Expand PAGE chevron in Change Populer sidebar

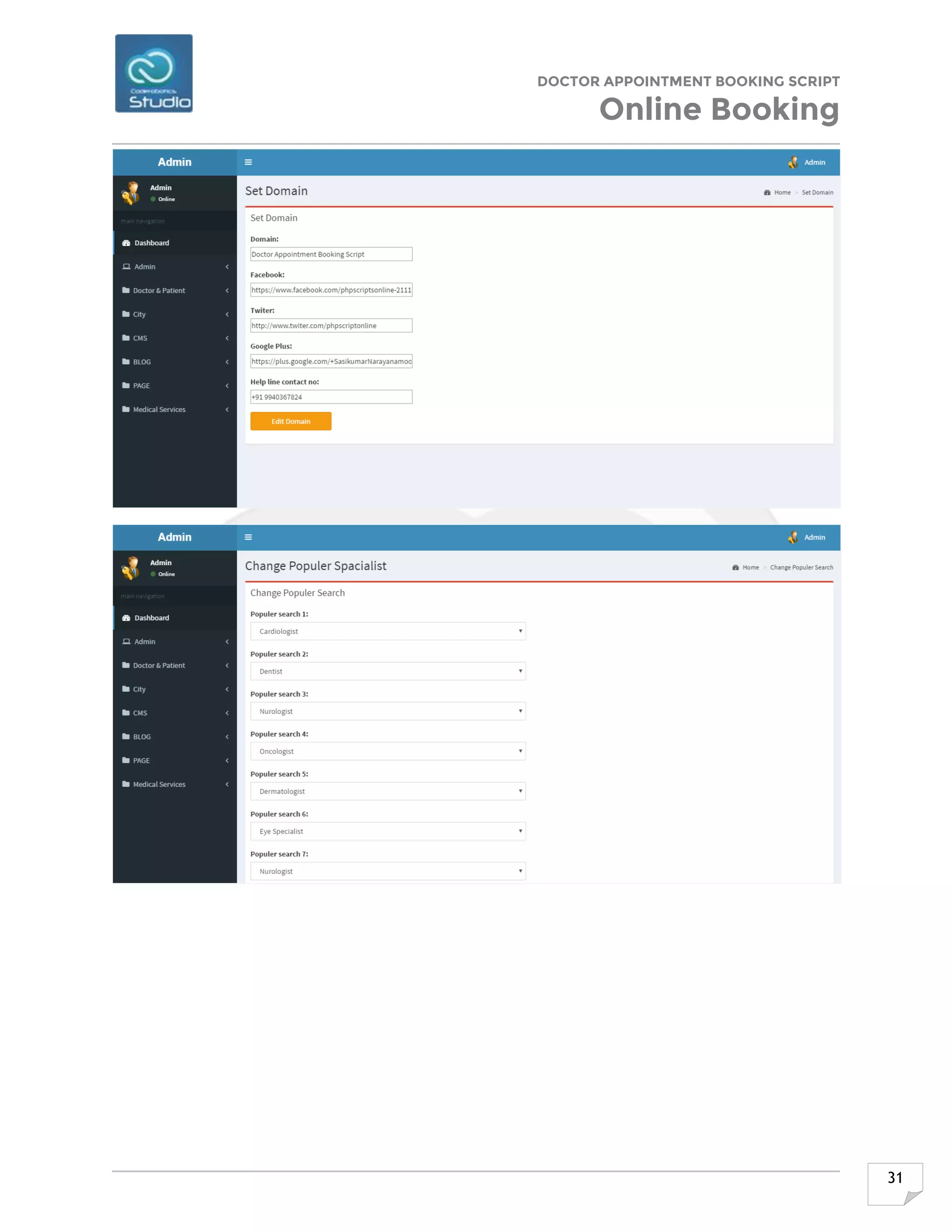(227, 761)
